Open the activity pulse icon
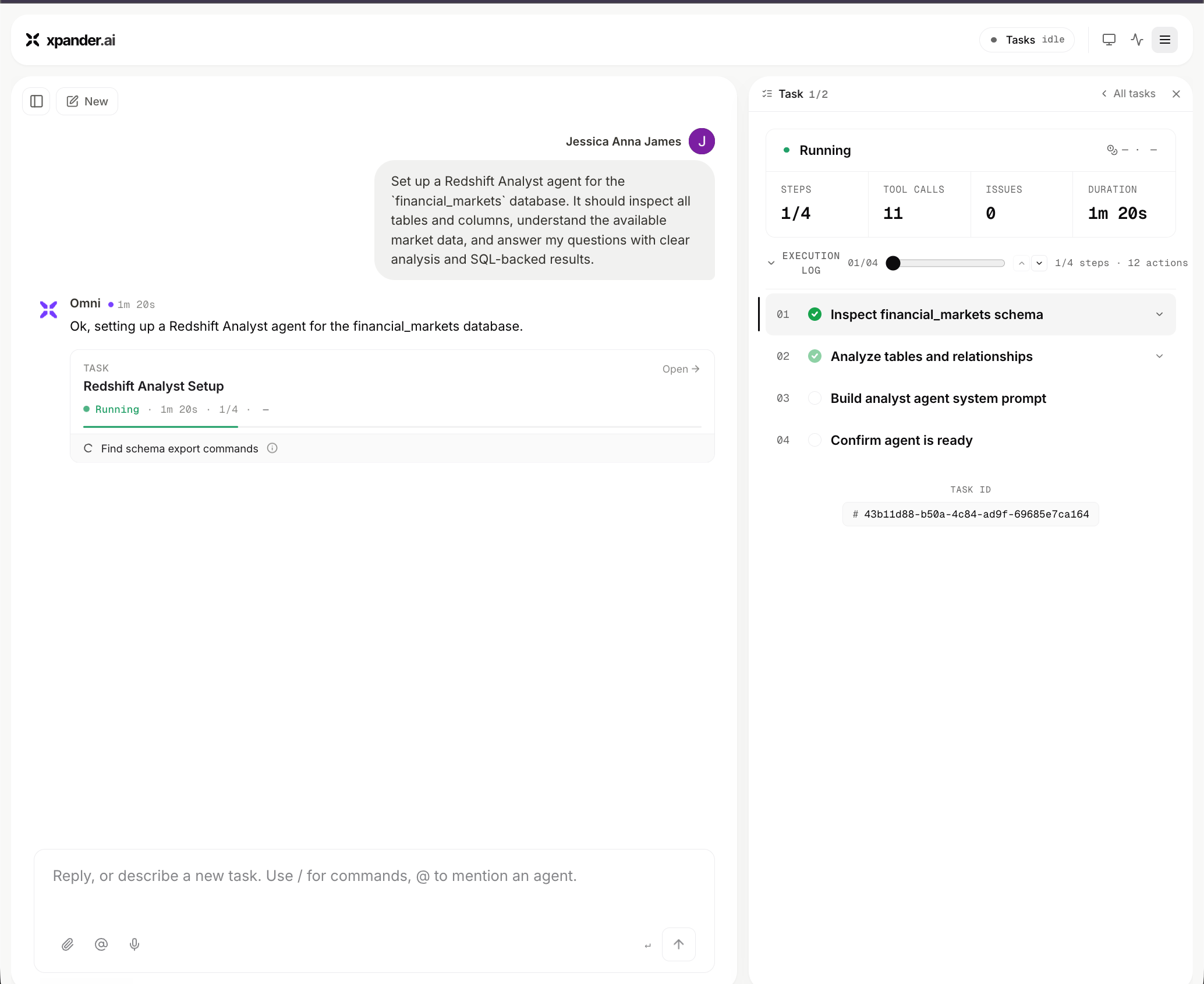The width and height of the screenshot is (1204, 984). click(x=1137, y=40)
